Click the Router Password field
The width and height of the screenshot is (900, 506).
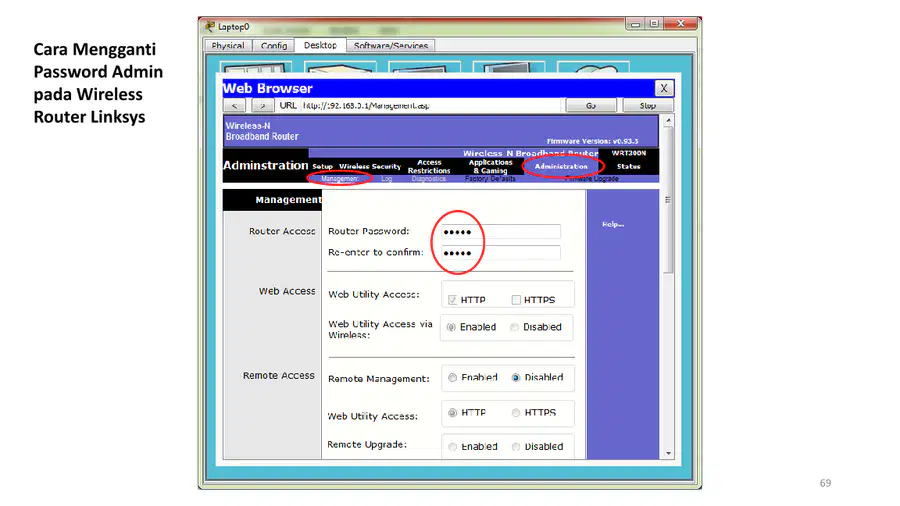pos(501,232)
